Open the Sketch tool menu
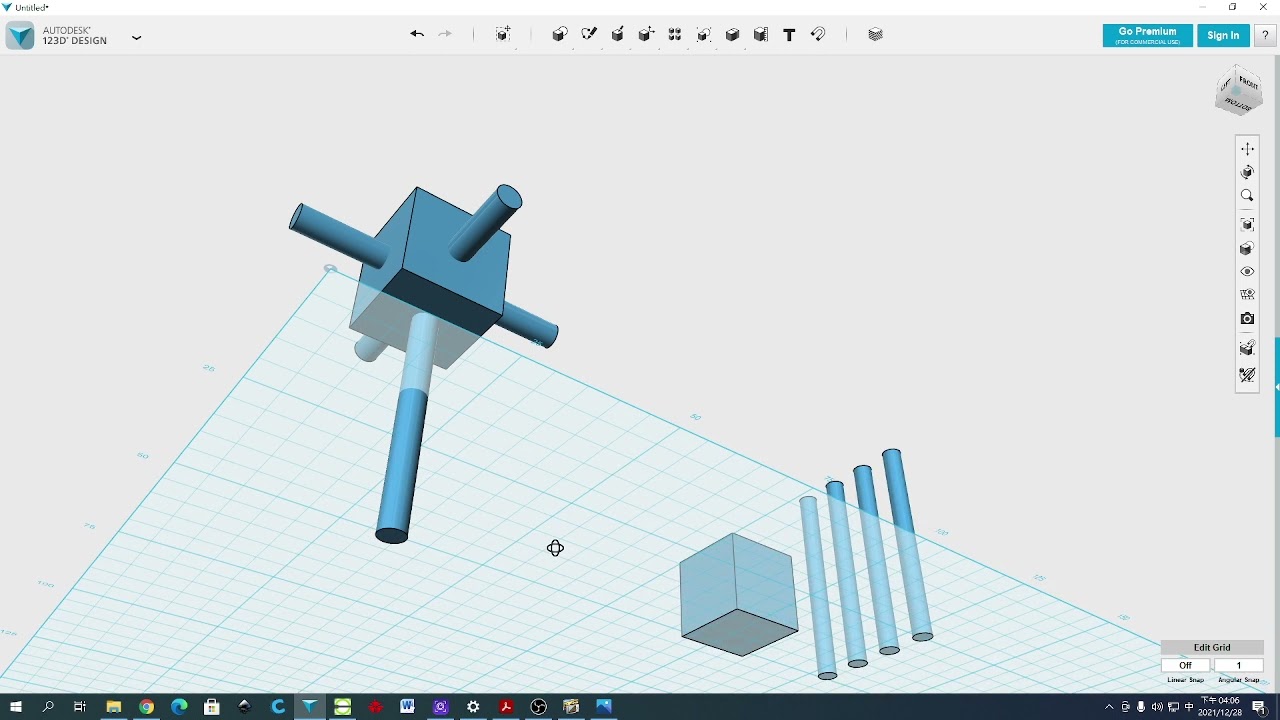Screen dimensions: 1280x720 tap(589, 35)
